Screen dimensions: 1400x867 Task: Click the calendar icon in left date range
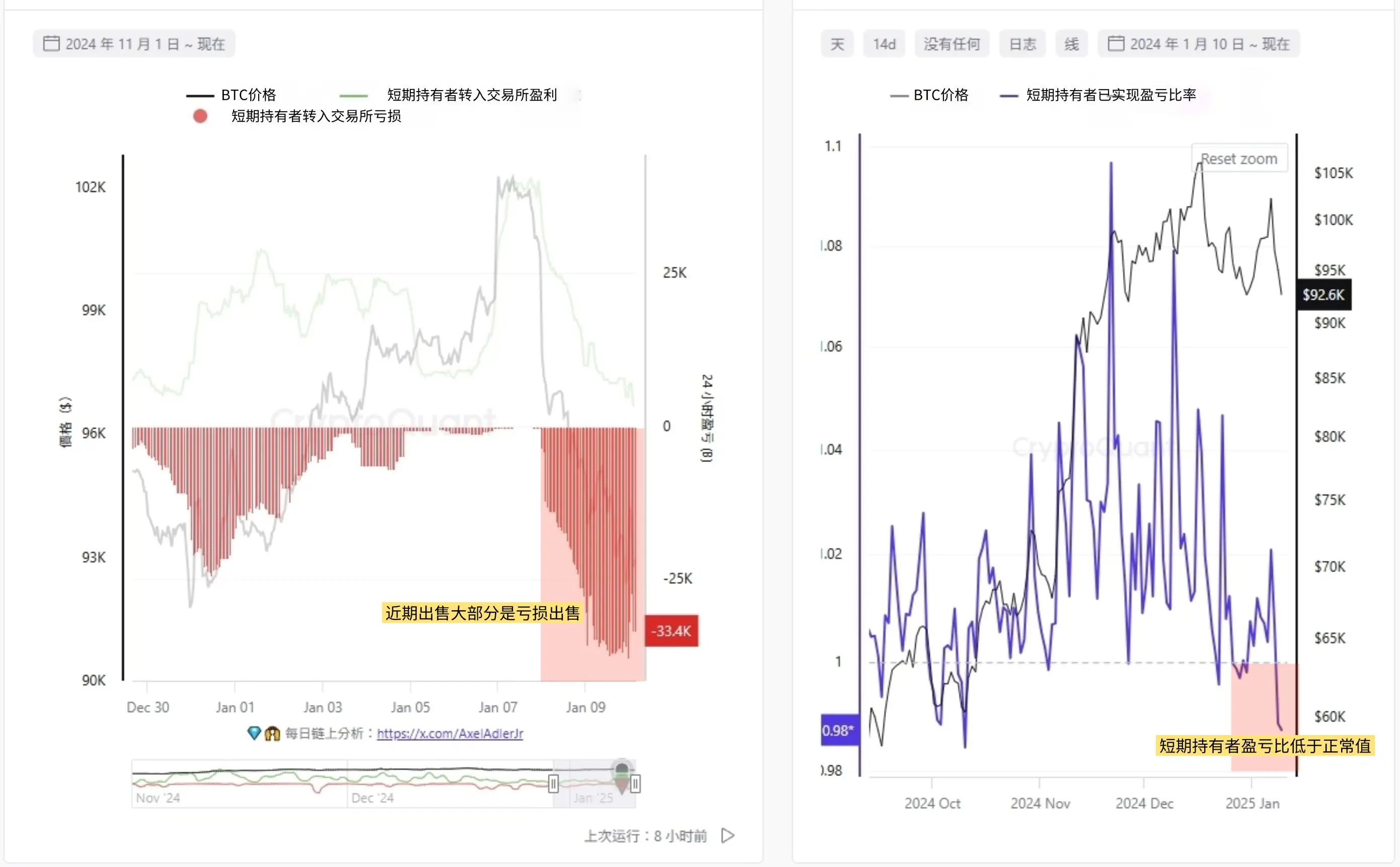(51, 44)
